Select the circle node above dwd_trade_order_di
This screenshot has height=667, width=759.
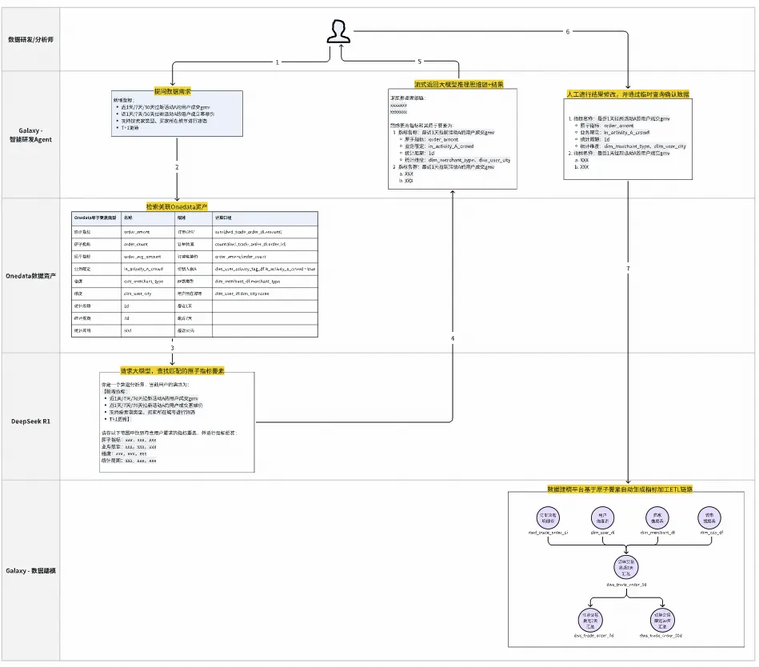(x=547, y=518)
